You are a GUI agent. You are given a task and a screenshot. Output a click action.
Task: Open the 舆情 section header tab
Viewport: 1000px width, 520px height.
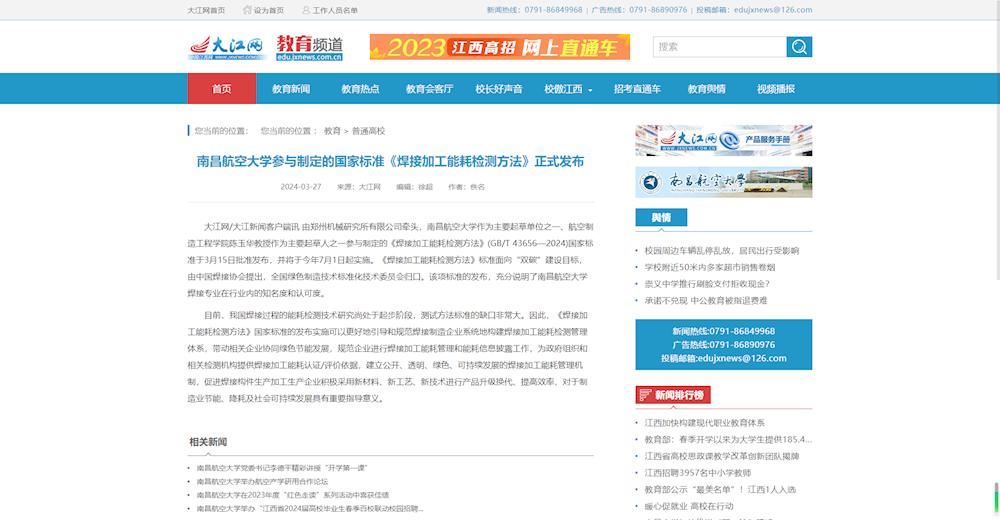(x=661, y=218)
